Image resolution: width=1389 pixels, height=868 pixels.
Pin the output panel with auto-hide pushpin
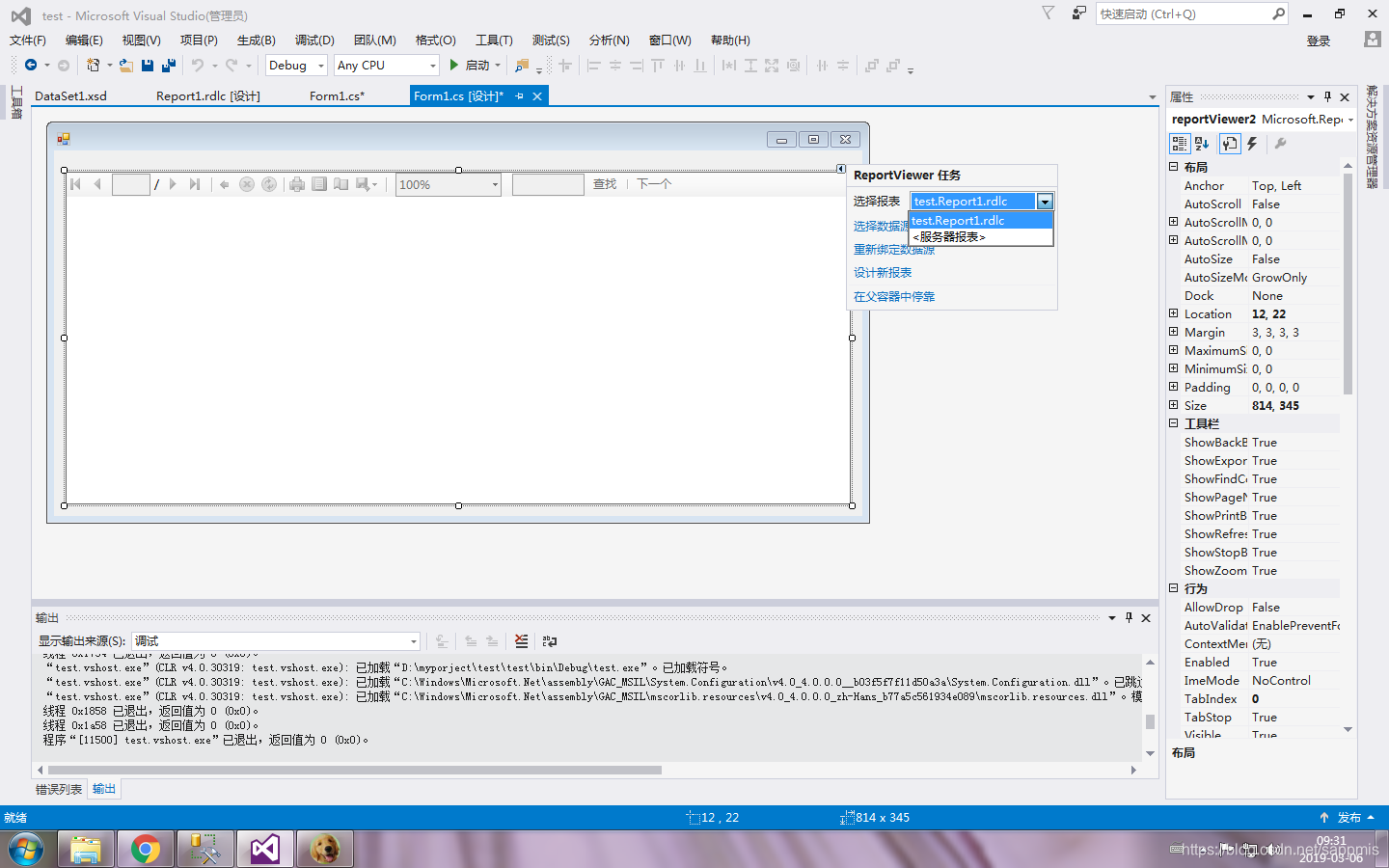1129,618
